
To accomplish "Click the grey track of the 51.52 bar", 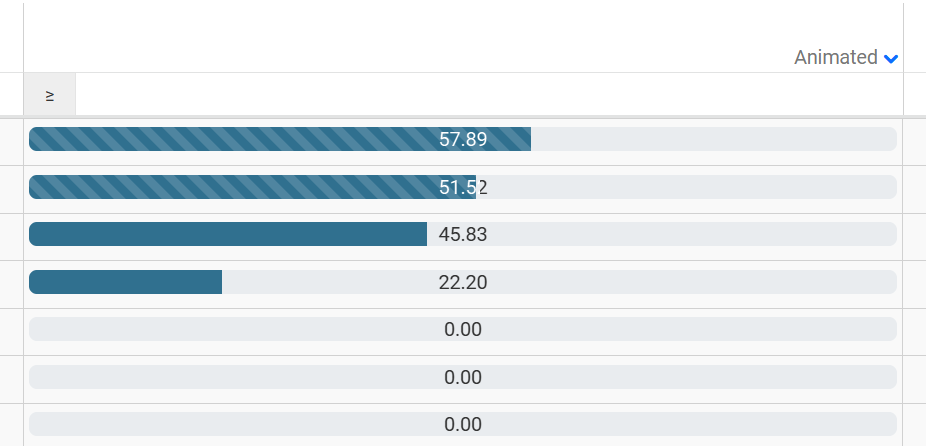I will point(690,187).
